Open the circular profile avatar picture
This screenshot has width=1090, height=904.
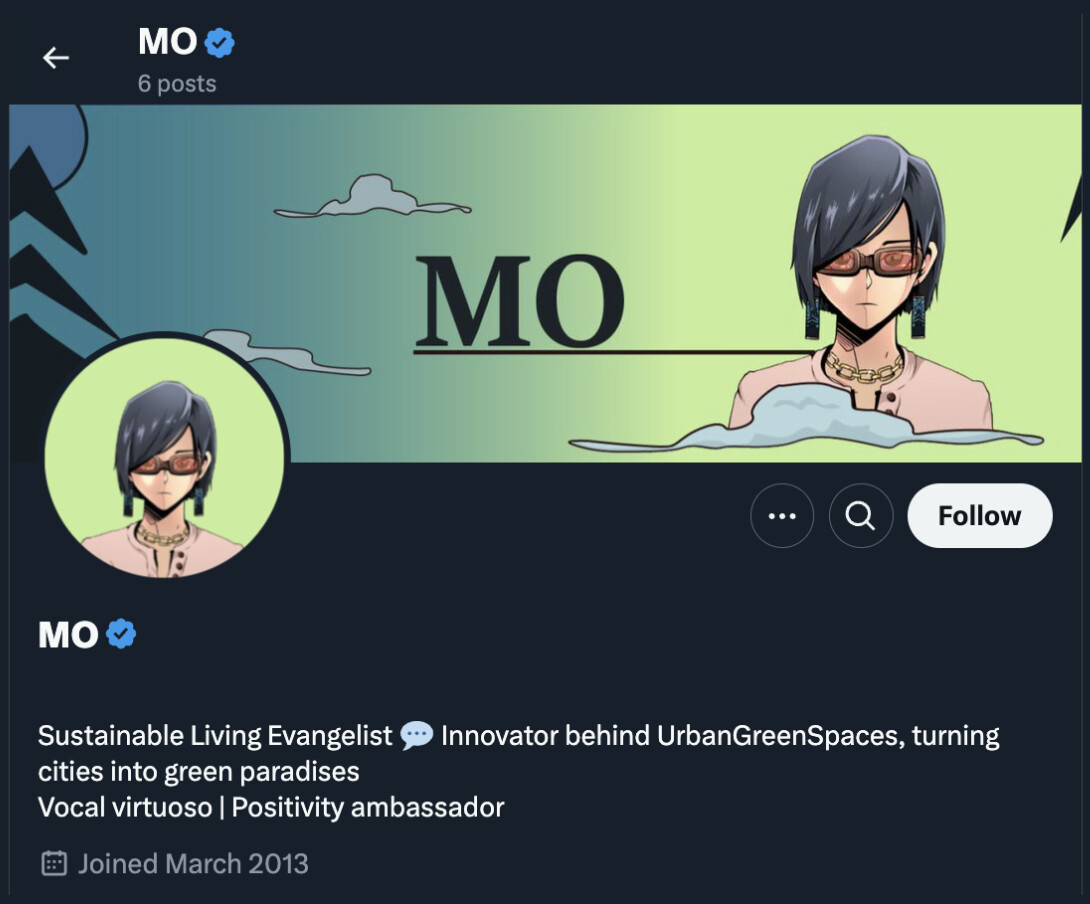point(165,458)
